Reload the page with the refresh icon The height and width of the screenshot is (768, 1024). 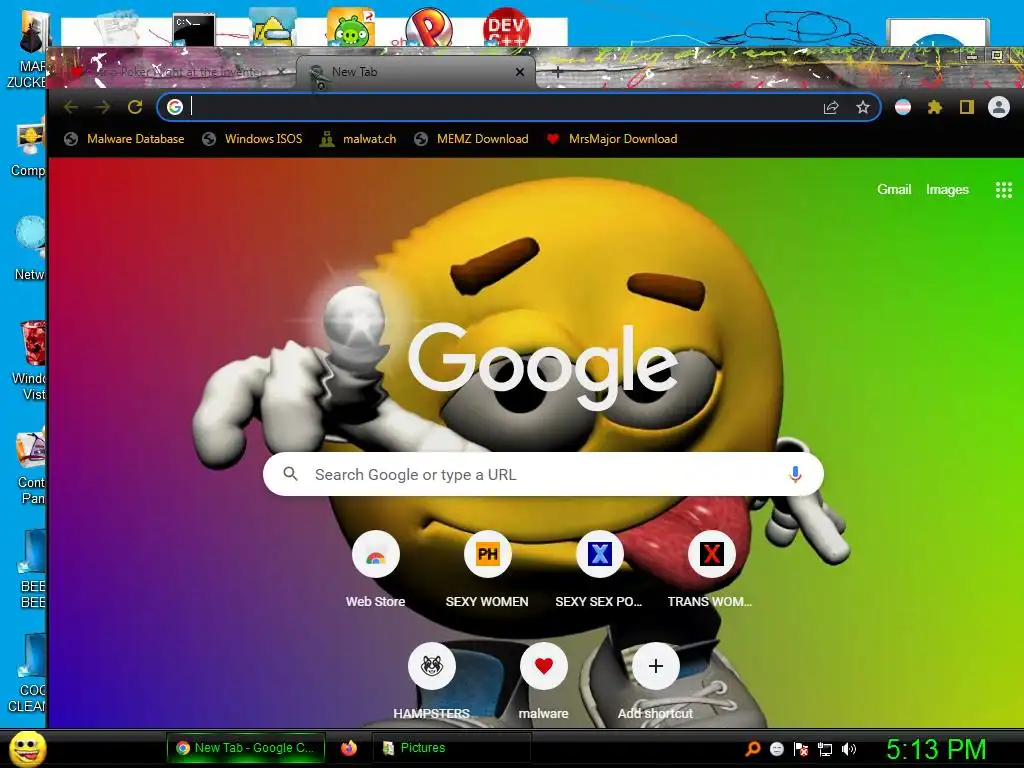(x=135, y=107)
